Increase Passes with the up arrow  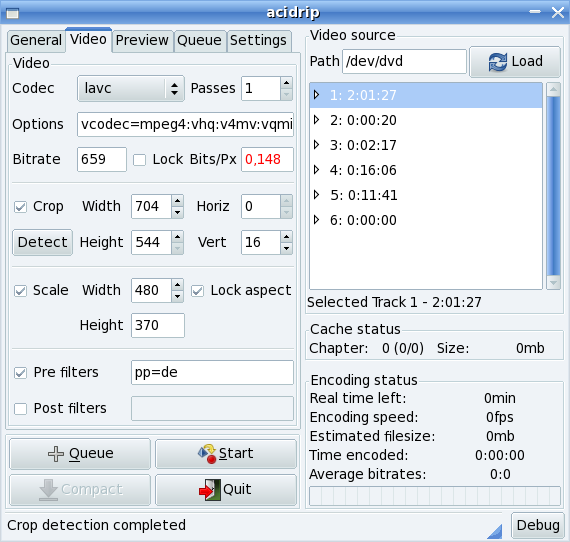(x=286, y=83)
